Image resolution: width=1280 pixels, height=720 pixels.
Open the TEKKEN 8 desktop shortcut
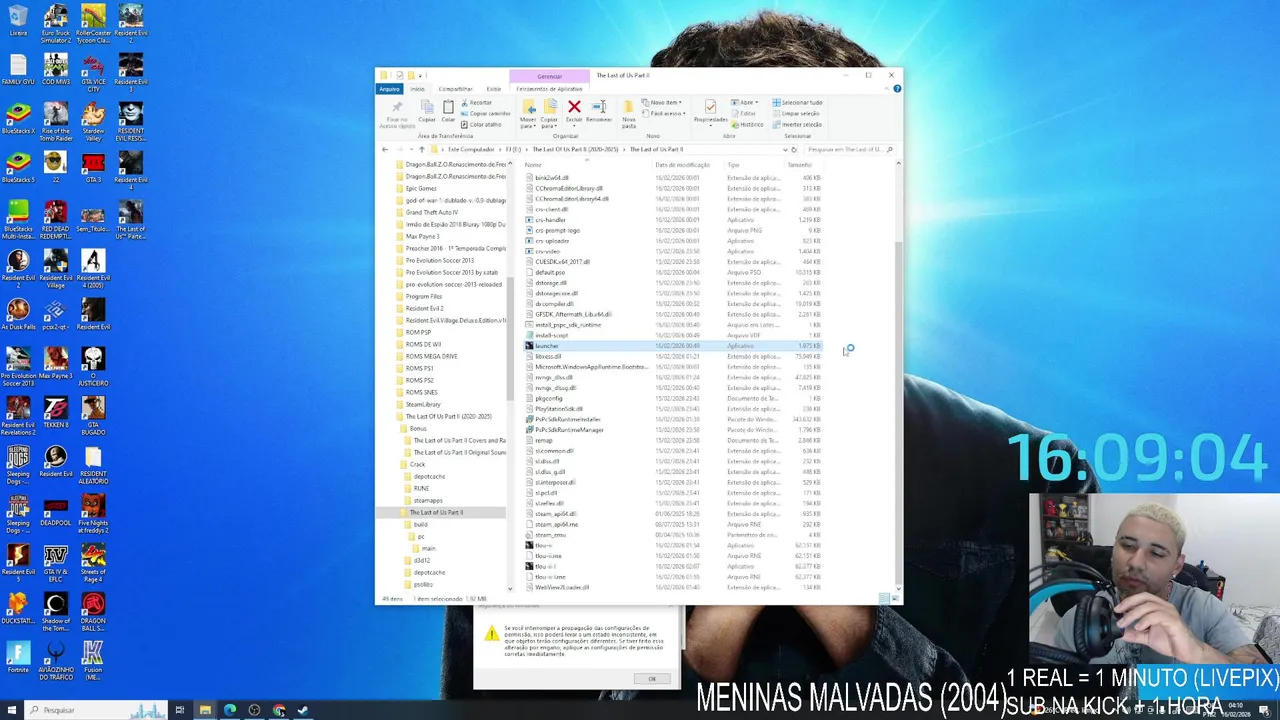[55, 412]
